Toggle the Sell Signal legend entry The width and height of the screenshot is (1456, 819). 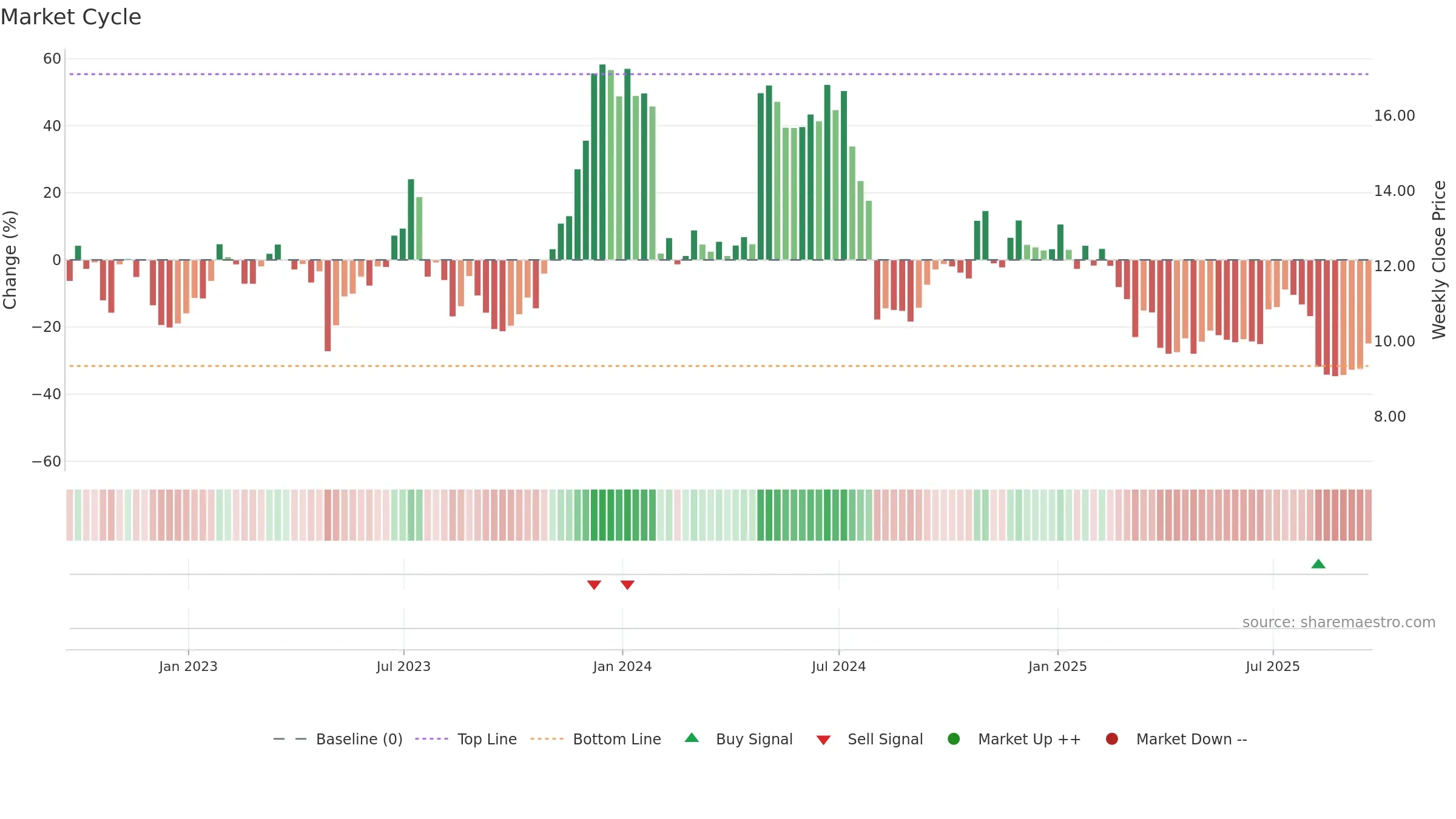click(869, 739)
